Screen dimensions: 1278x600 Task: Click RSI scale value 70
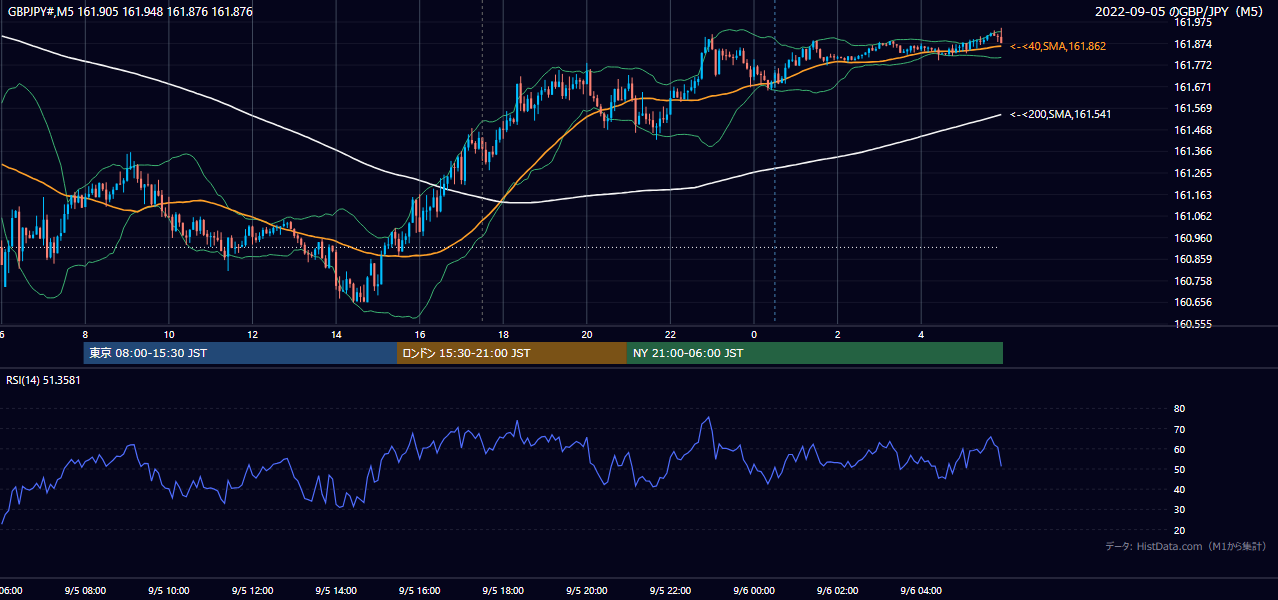[x=1179, y=429]
